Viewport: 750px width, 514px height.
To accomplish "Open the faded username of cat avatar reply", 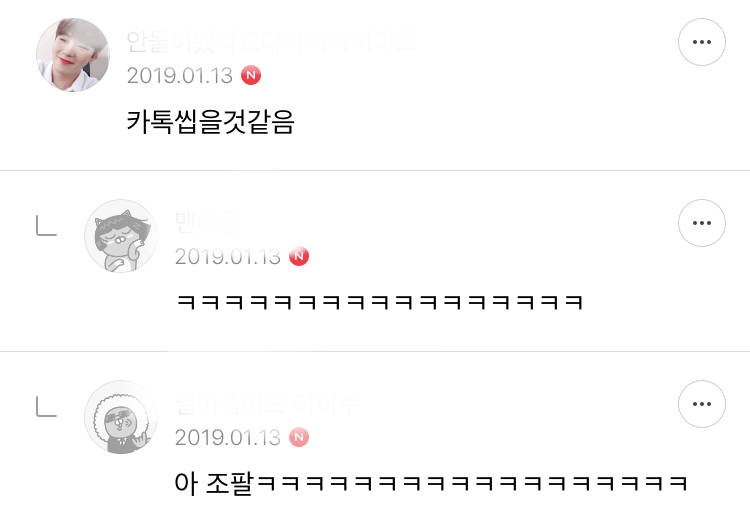I will (x=208, y=222).
